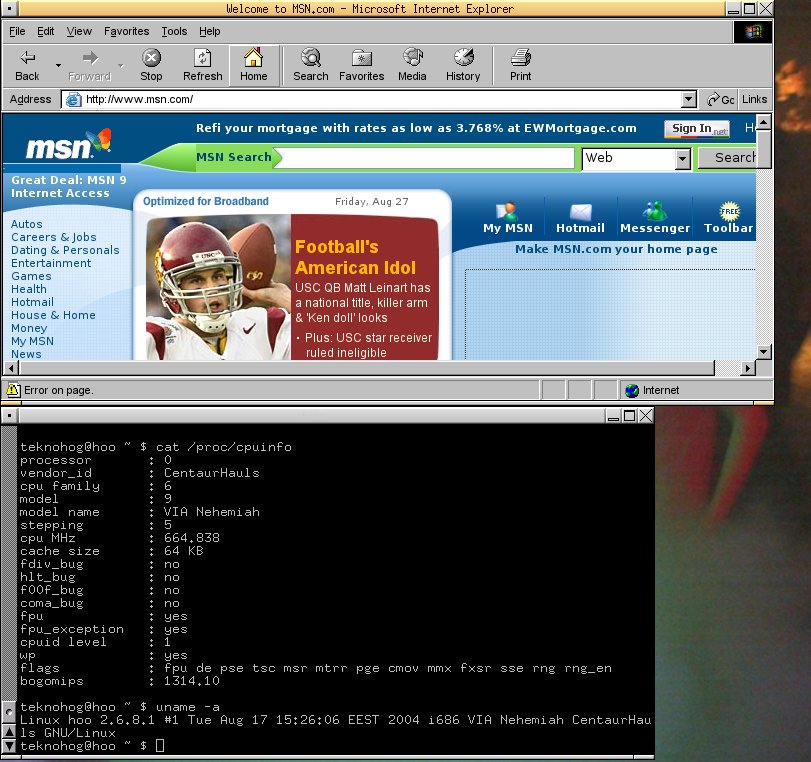Click the IE vertical scrollbar up arrow

point(764,123)
